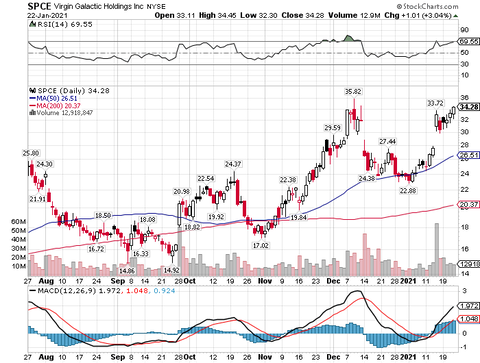Screen dimensions: 480x363
Task: Click the 'Chg +1.01 (+3.04%)' text
Action: tap(418, 16)
